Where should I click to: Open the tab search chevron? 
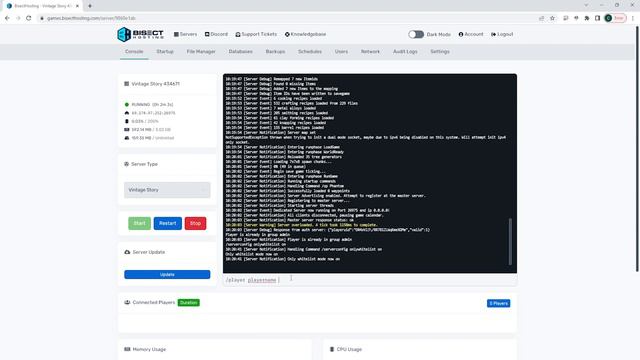click(587, 5)
